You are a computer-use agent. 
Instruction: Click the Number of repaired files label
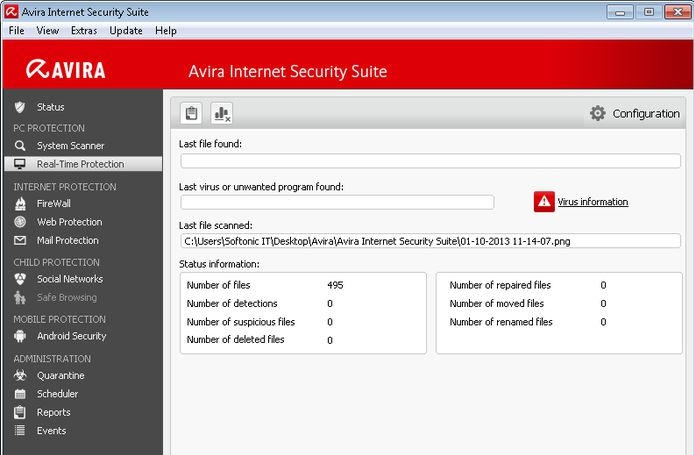500,285
